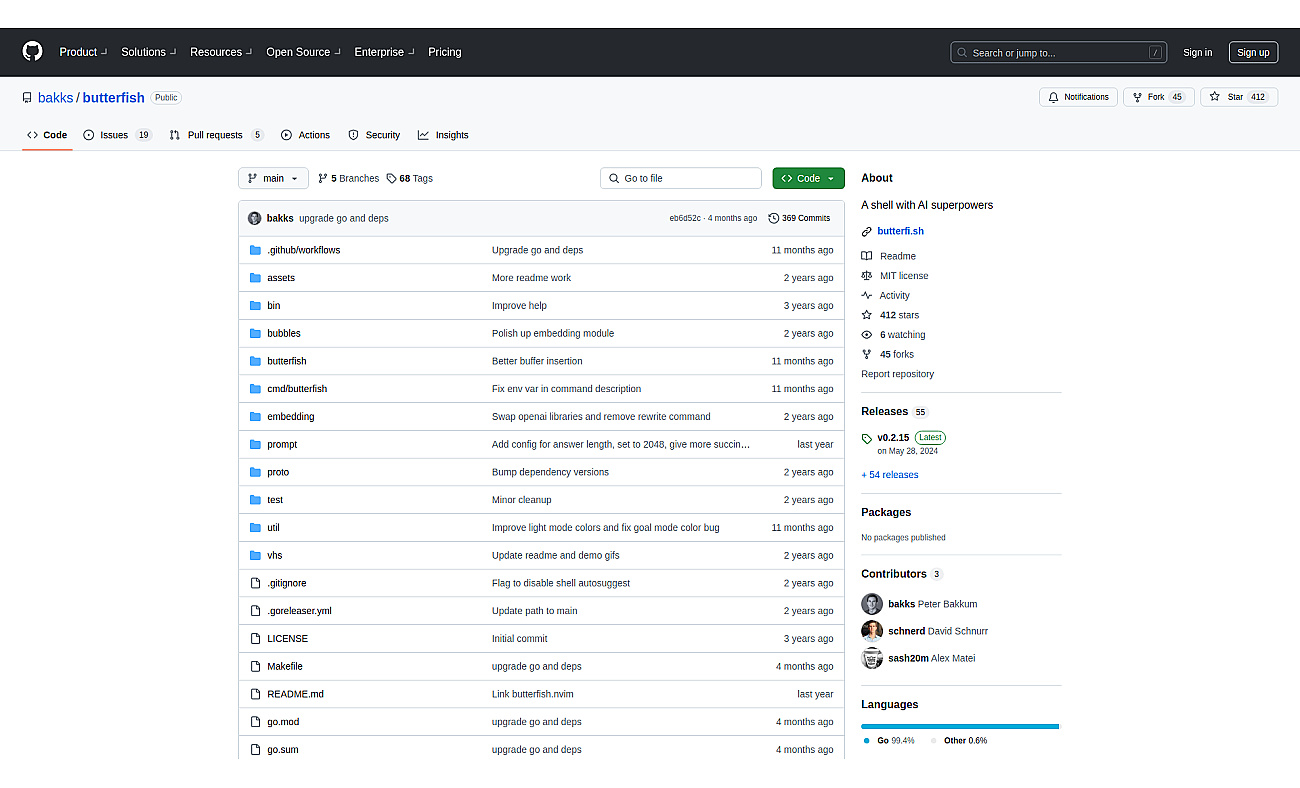Open commit message "Link butterfish.nvim"
This screenshot has width=1300, height=788.
click(532, 694)
